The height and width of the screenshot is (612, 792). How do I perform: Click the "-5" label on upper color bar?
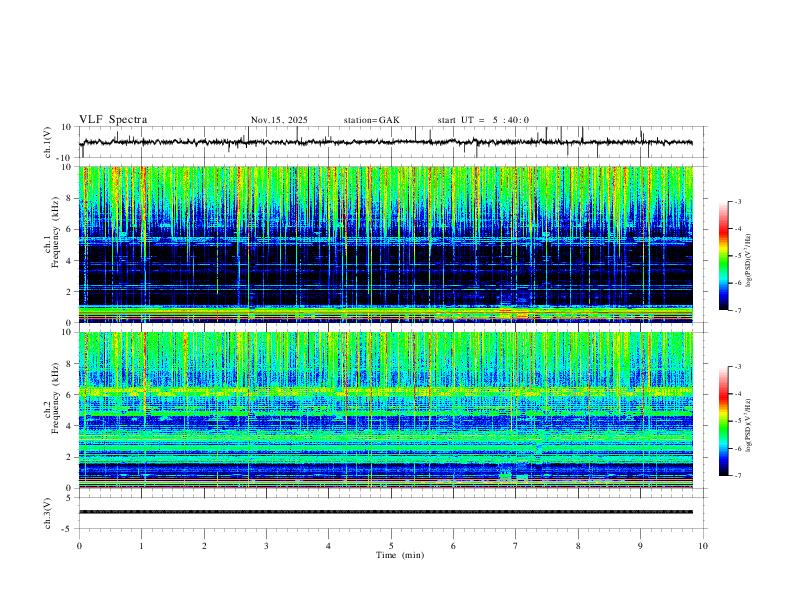[737, 256]
